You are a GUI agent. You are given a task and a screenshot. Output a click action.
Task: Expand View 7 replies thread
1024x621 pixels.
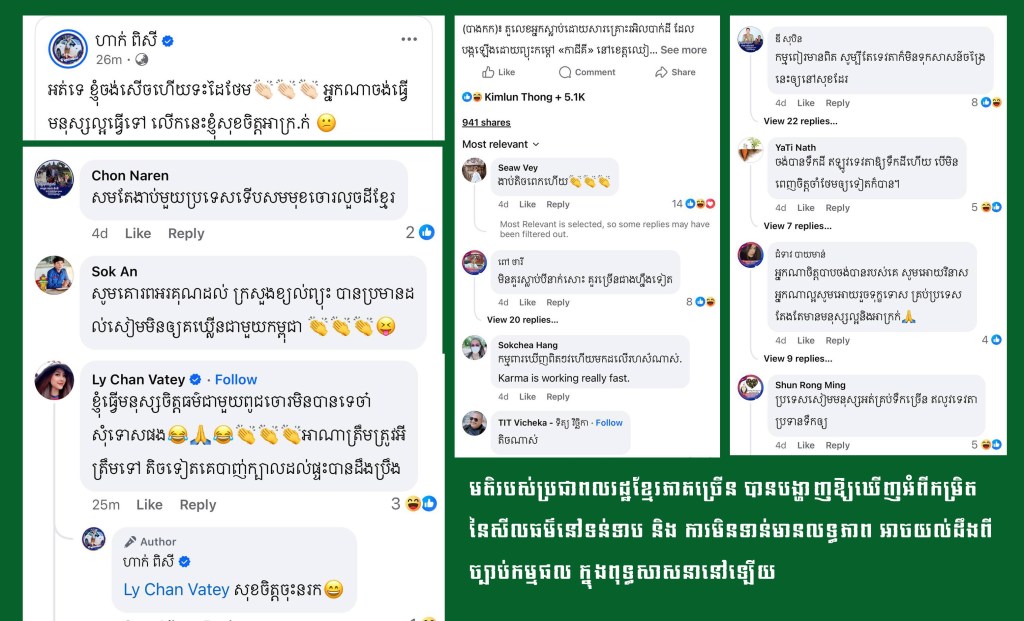(797, 226)
